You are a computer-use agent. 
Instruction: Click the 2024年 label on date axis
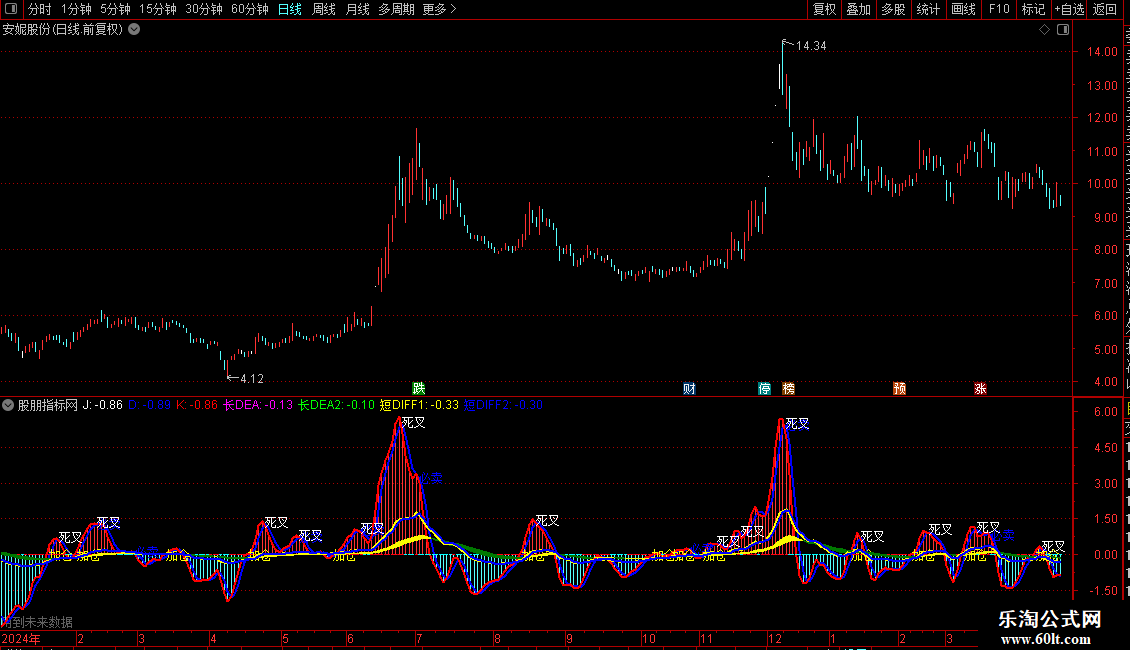pyautogui.click(x=22, y=638)
